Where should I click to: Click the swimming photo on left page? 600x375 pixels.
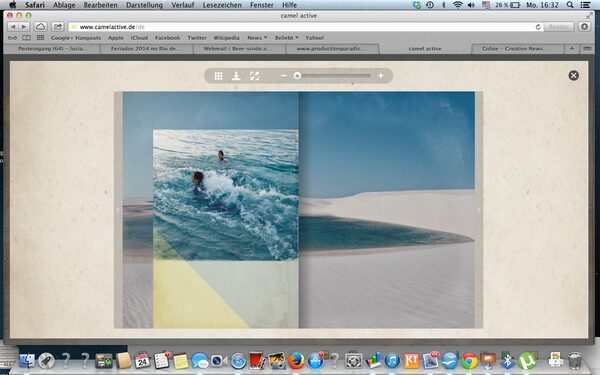click(x=226, y=195)
